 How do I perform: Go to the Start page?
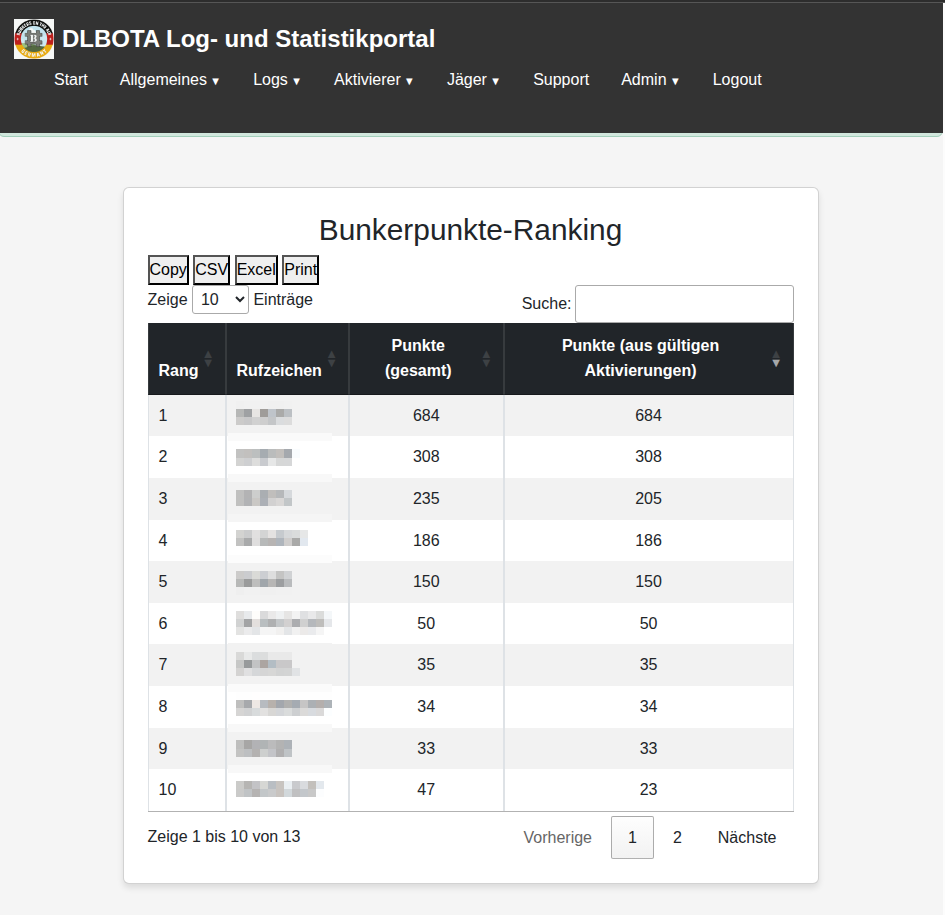(71, 80)
